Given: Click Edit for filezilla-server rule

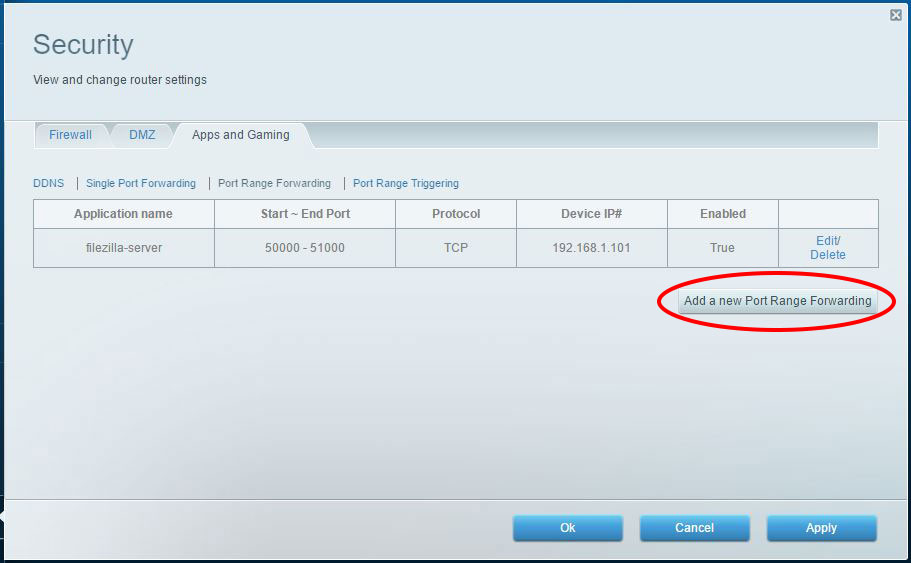Looking at the screenshot, I should 828,241.
